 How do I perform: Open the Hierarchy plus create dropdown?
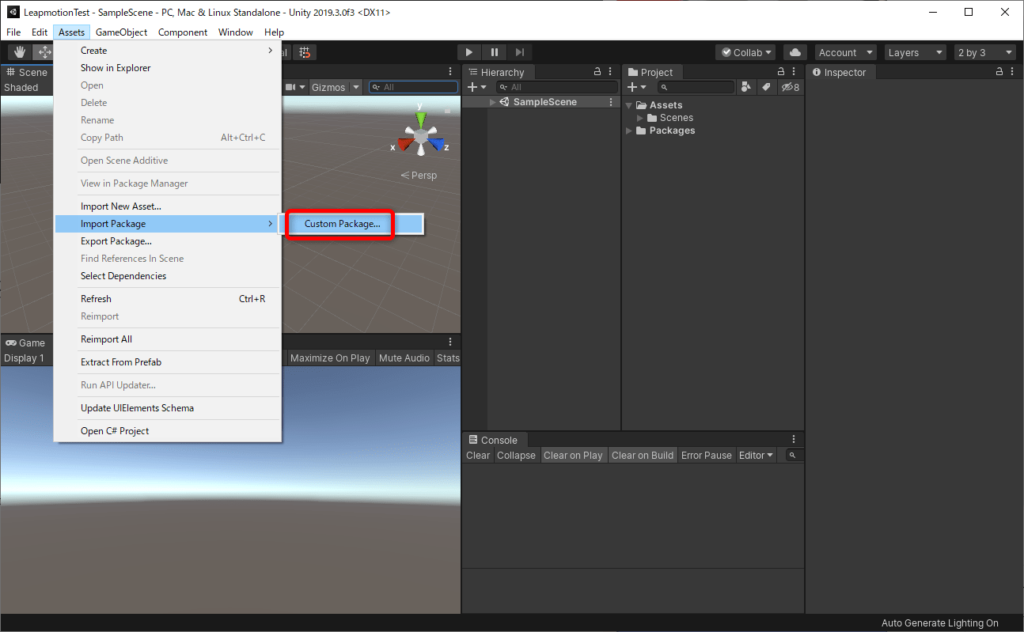tap(477, 87)
